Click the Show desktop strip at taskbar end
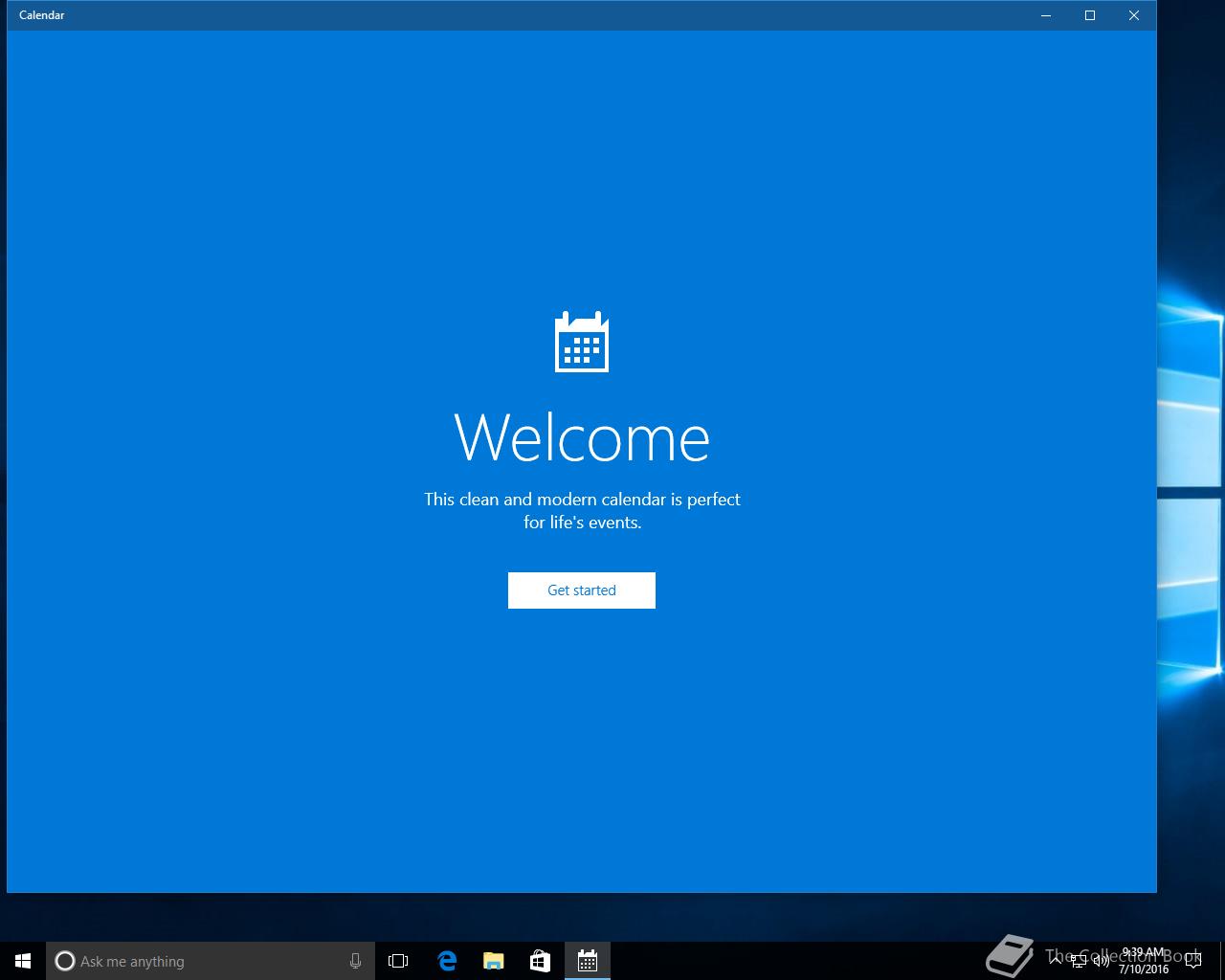The width and height of the screenshot is (1225, 980). [1222, 961]
